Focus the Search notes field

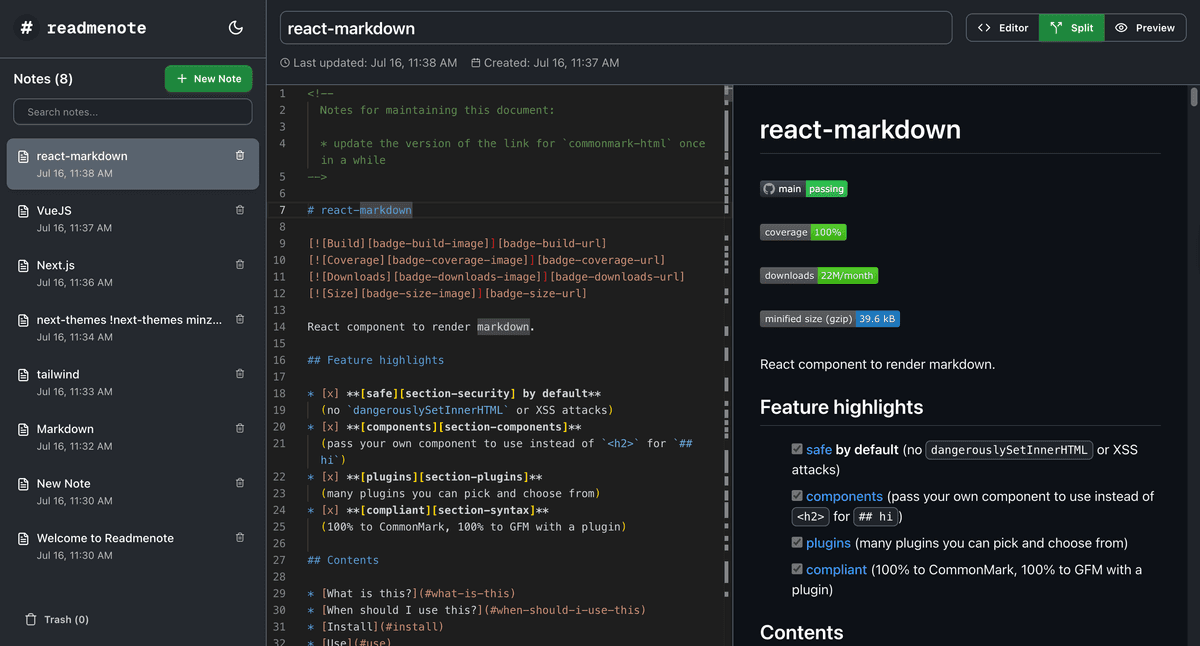pos(133,111)
